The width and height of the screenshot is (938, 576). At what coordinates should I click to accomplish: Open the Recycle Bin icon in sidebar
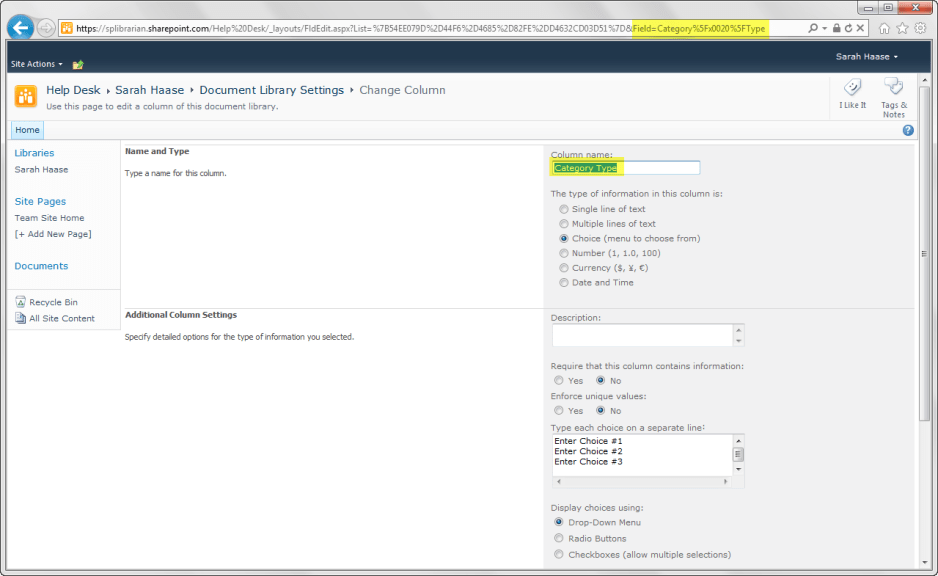(21, 302)
